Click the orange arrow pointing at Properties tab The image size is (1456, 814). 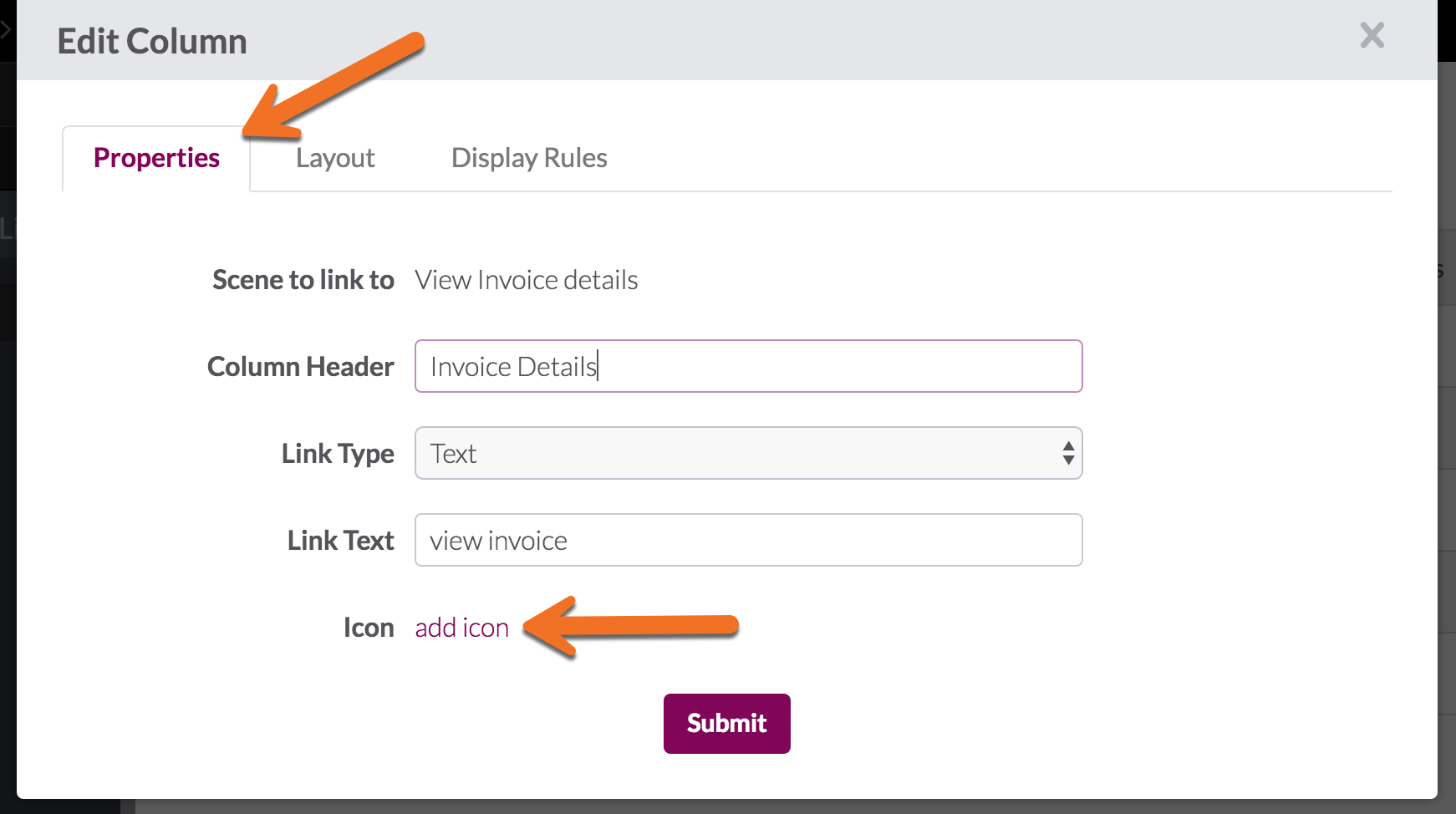point(334,85)
